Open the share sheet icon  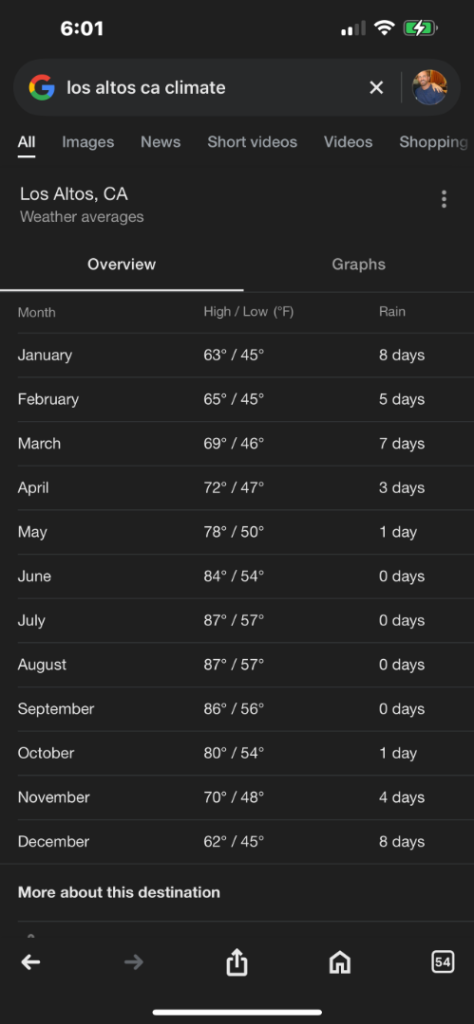pos(237,962)
